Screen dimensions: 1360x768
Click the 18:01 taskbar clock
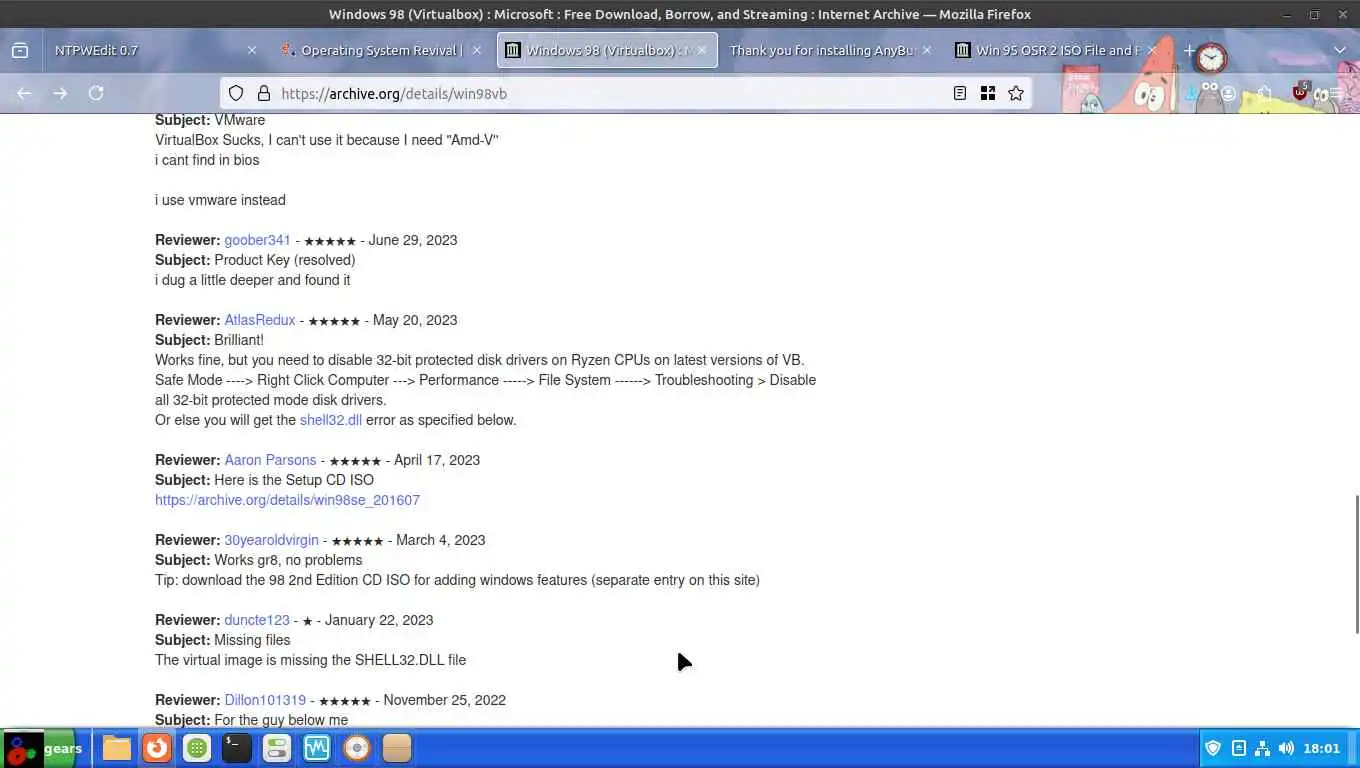coord(1321,748)
